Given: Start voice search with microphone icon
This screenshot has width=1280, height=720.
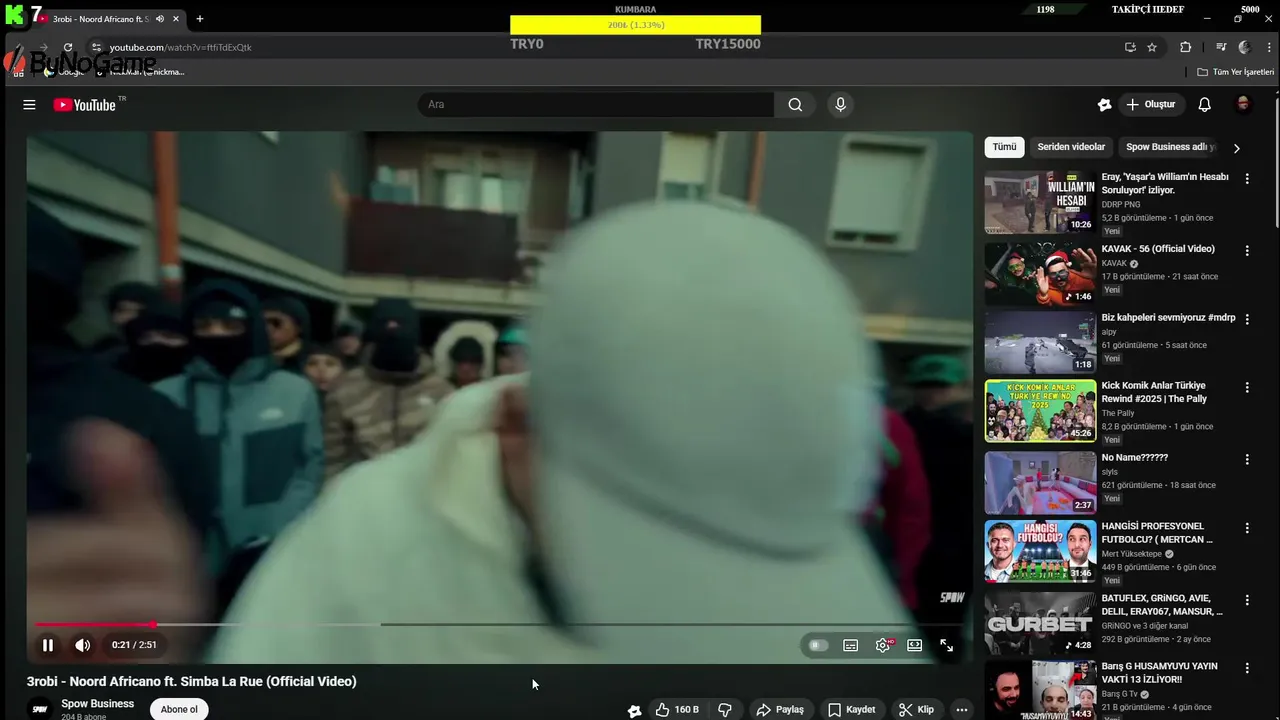Looking at the screenshot, I should click(x=840, y=104).
